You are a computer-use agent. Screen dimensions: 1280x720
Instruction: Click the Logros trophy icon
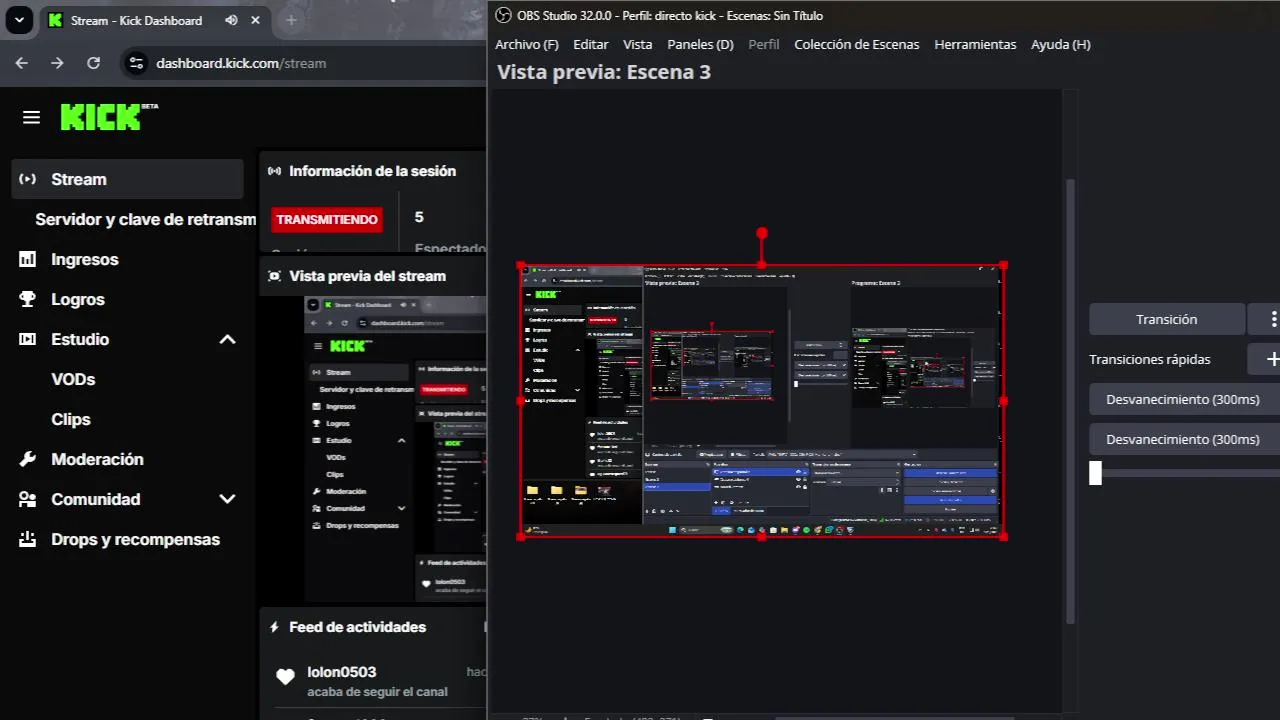coord(28,299)
